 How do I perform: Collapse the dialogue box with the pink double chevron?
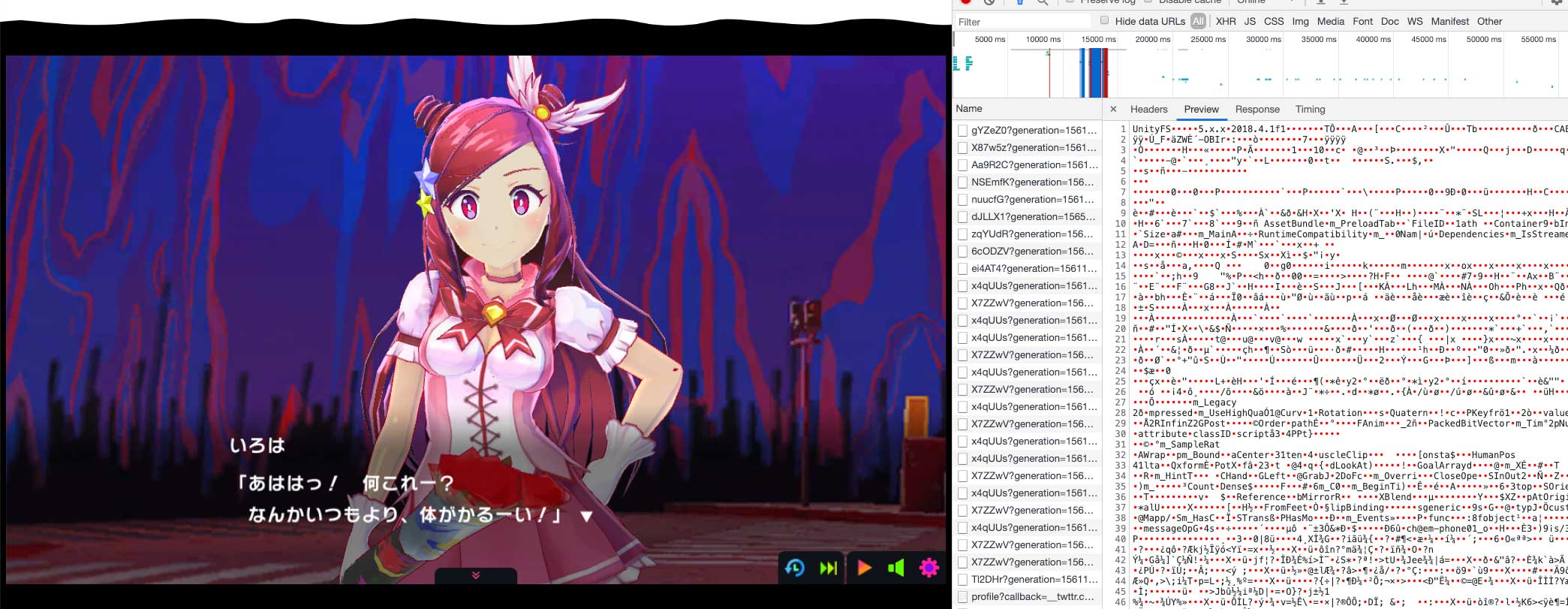475,575
